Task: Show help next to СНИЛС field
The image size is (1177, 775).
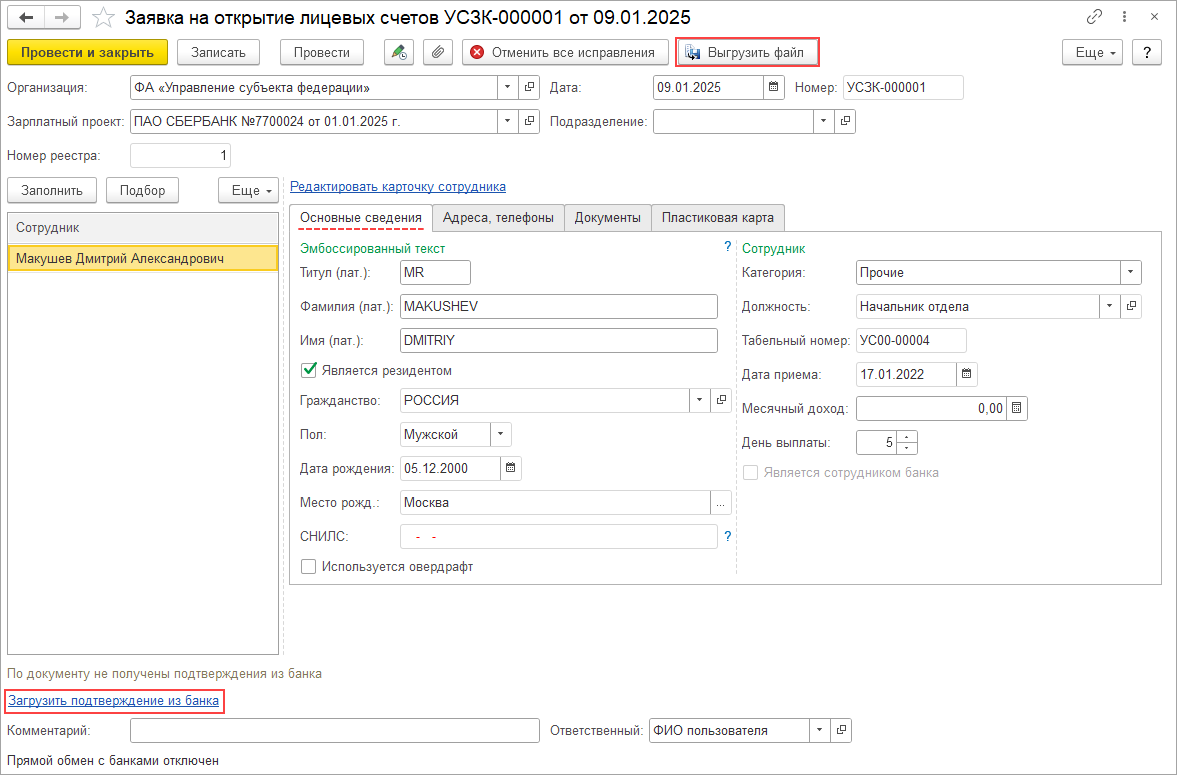Action: pos(727,536)
